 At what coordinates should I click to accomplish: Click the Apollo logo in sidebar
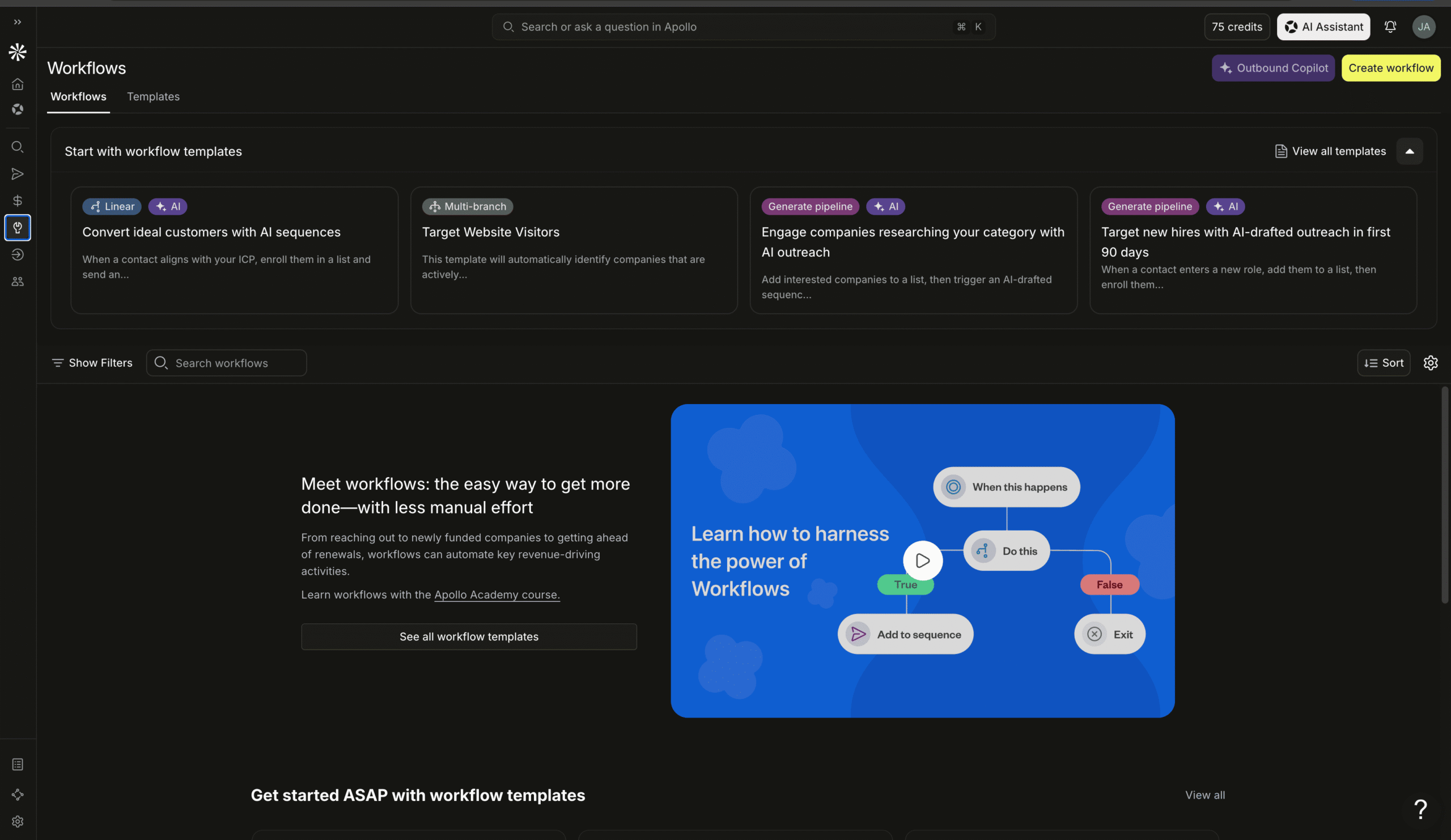pyautogui.click(x=18, y=52)
